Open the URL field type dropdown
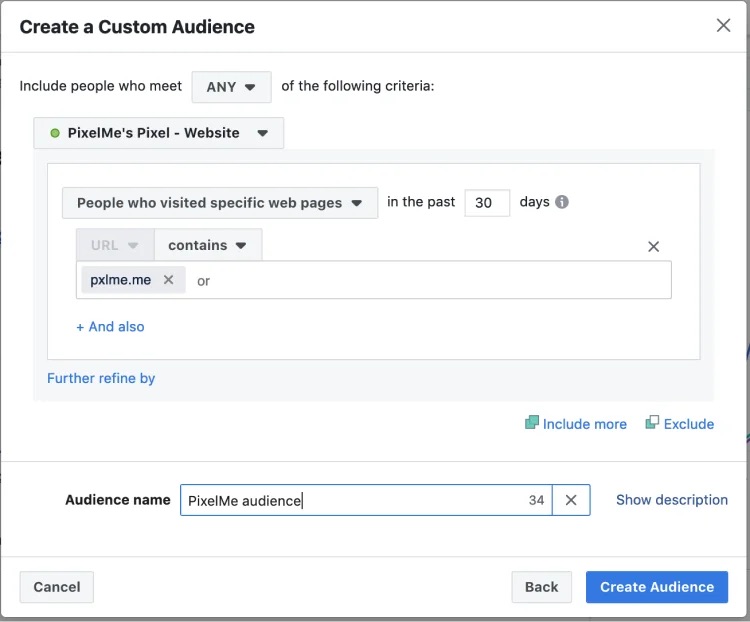 coord(115,245)
